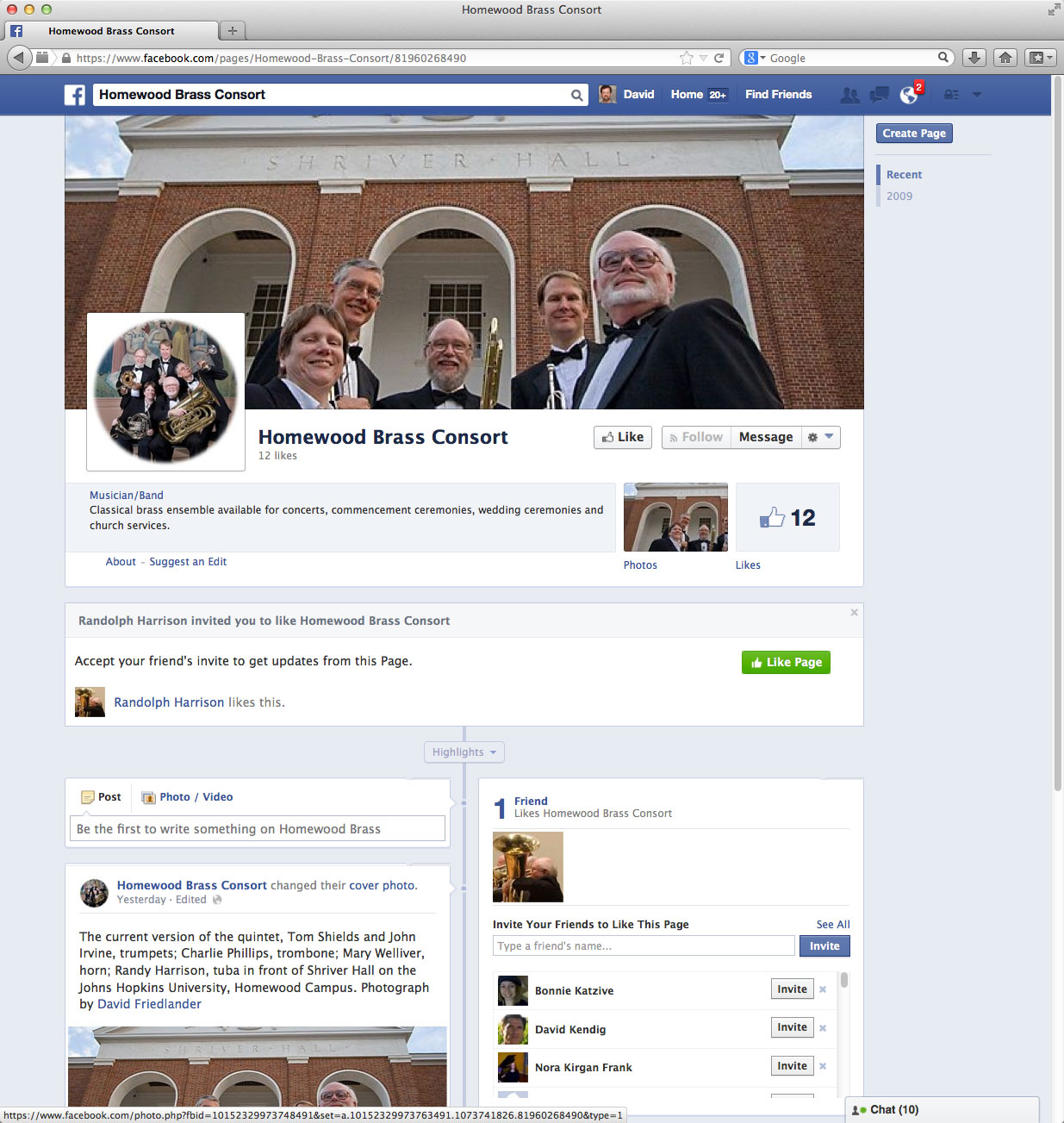Image resolution: width=1064 pixels, height=1123 pixels.
Task: Click the Find Friends menu item
Action: (778, 95)
